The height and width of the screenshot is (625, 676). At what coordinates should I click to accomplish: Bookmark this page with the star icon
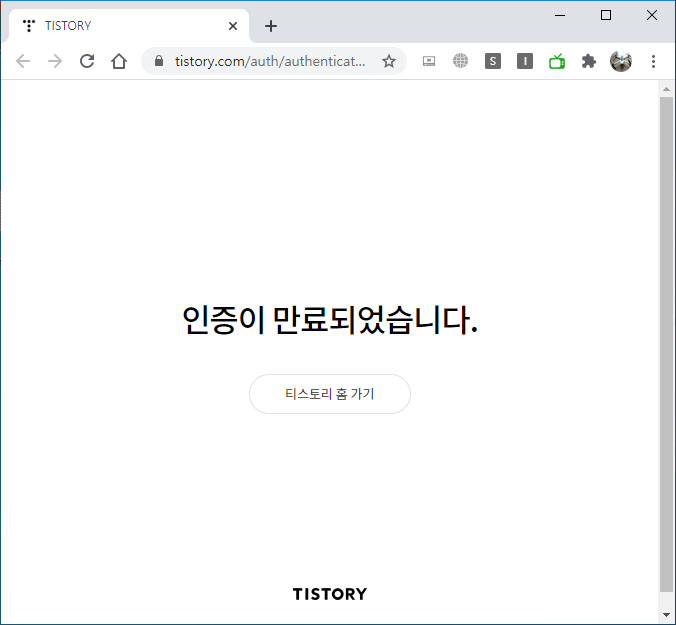pyautogui.click(x=389, y=61)
